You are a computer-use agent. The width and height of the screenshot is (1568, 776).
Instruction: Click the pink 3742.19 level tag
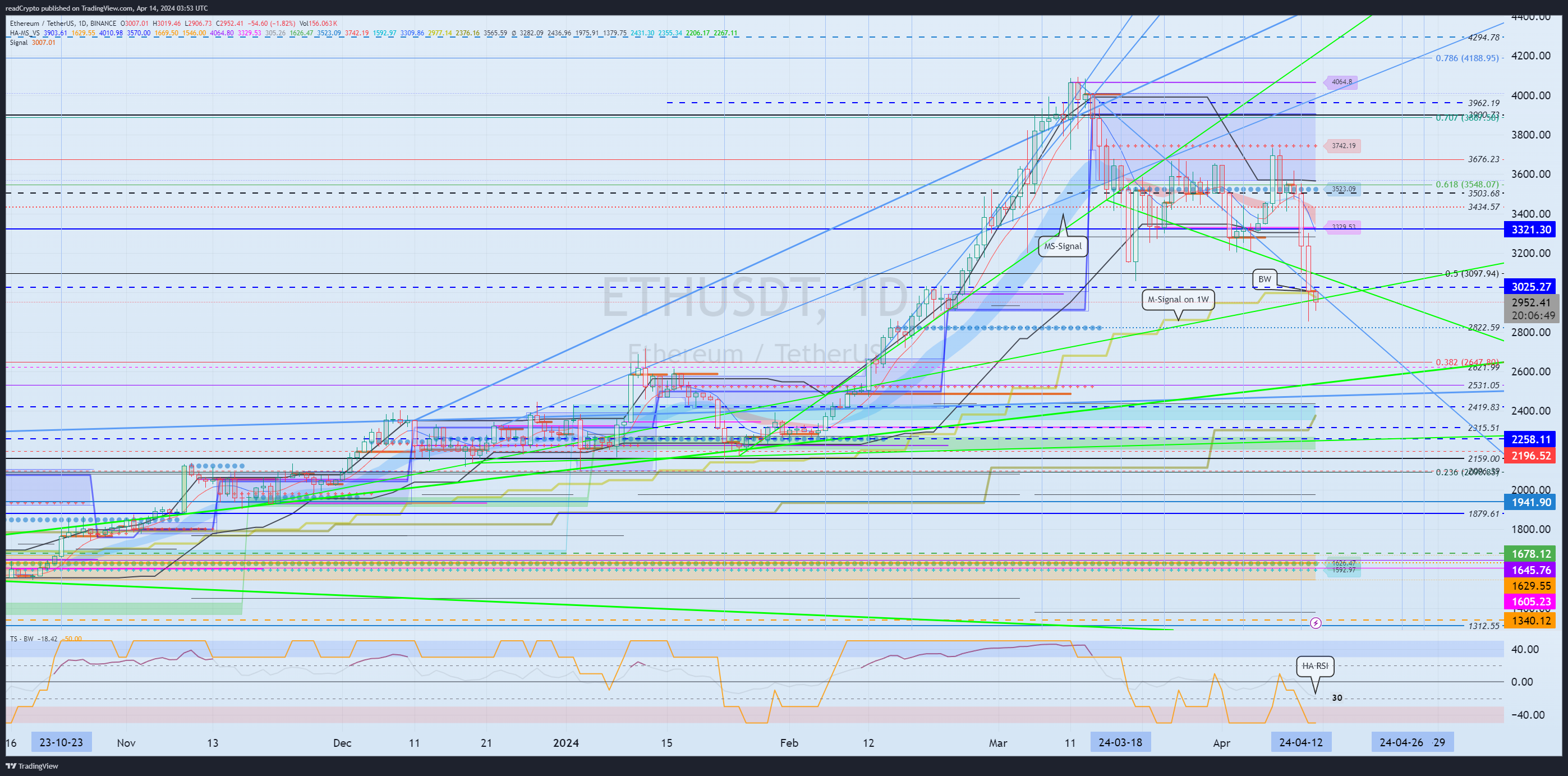1343,146
